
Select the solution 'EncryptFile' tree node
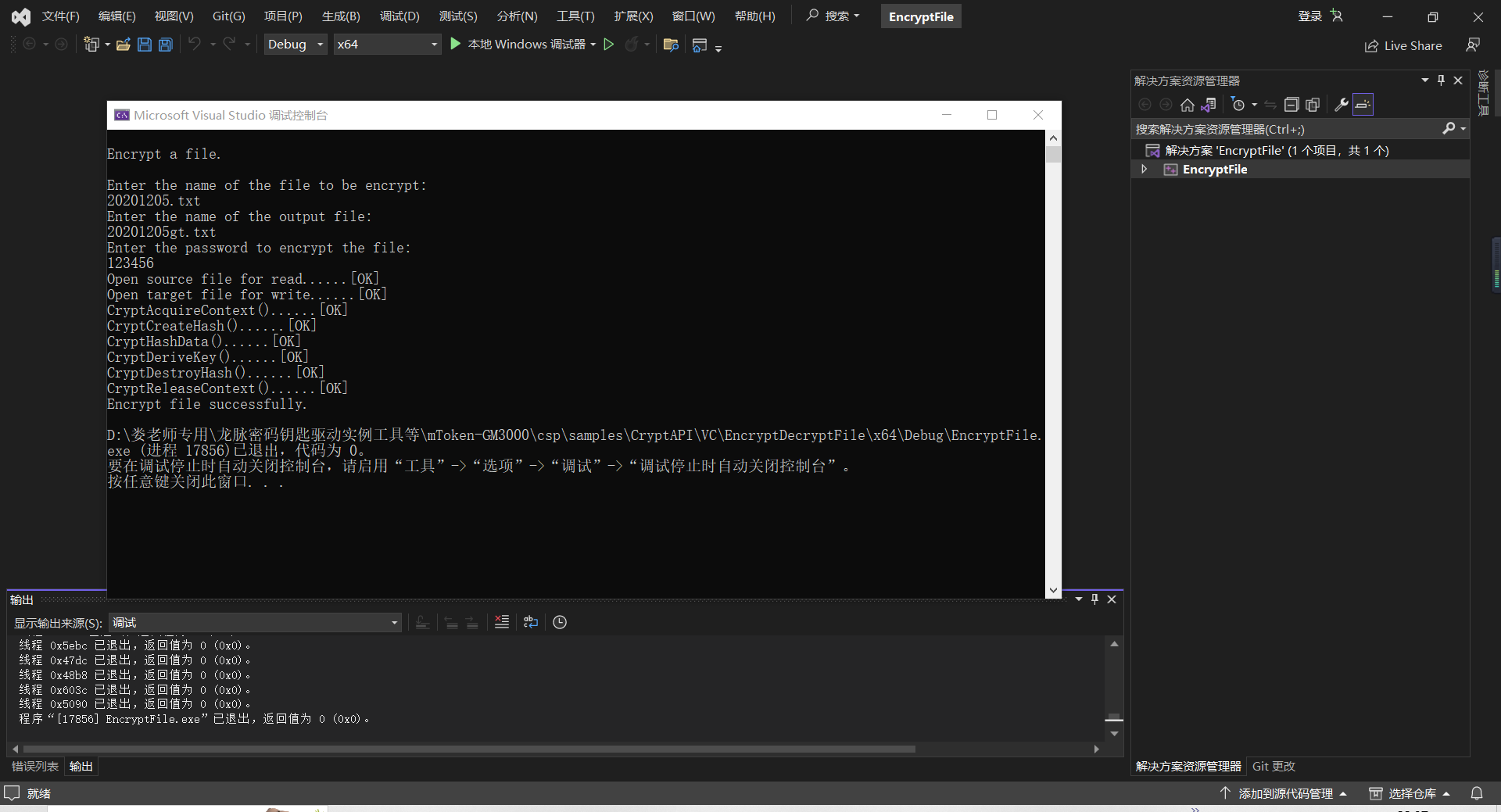pos(1277,151)
